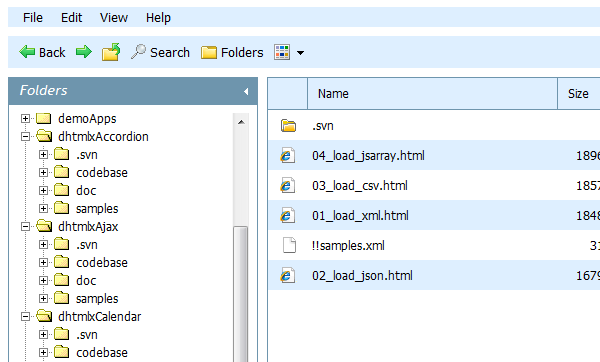
Task: Select file 04_load_jsarray.html
Action: point(434,155)
